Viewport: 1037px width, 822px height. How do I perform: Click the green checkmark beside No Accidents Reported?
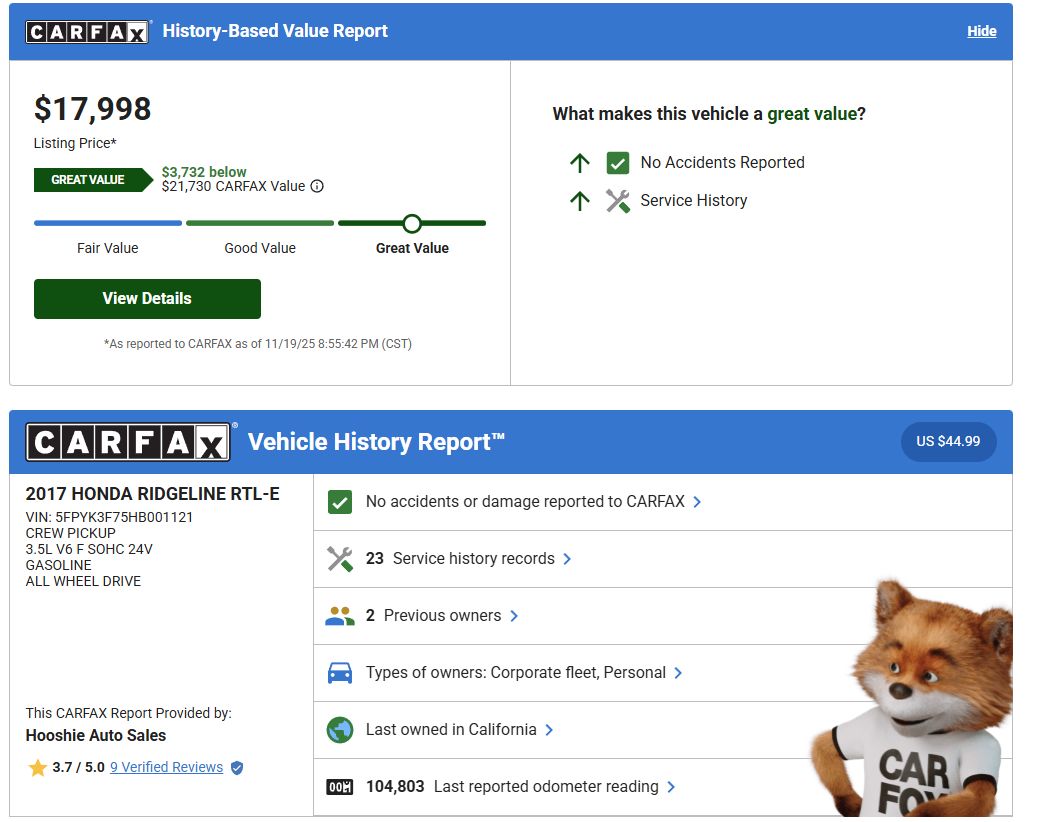[618, 163]
